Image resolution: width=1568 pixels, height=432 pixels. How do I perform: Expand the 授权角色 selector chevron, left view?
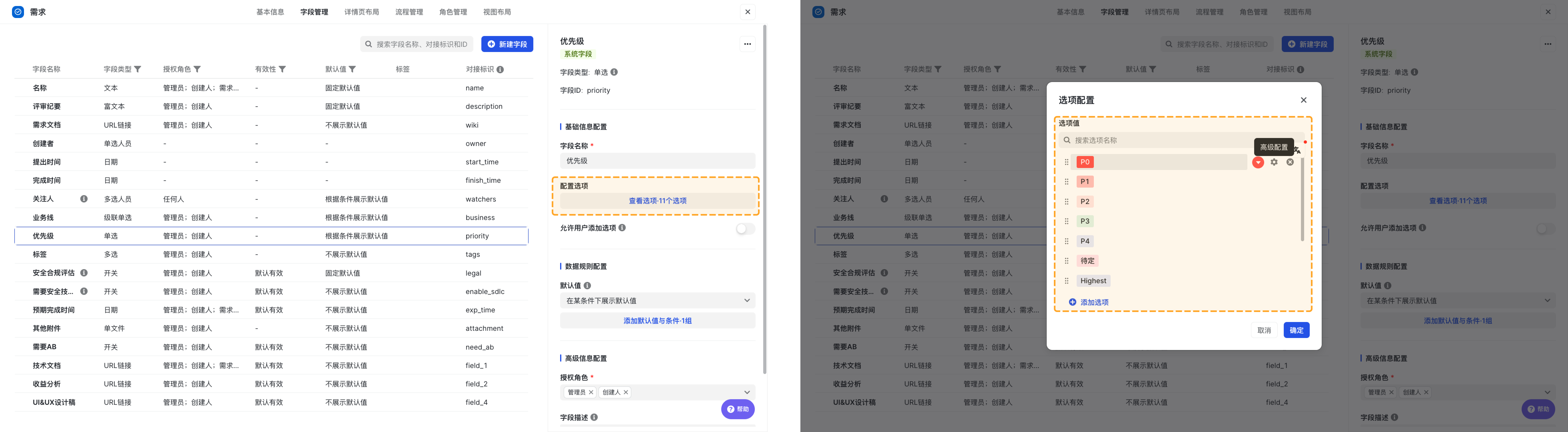(x=747, y=392)
